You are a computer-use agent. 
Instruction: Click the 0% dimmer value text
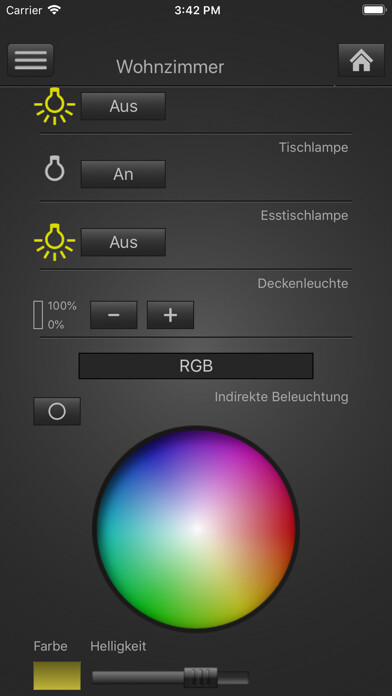coord(56,325)
